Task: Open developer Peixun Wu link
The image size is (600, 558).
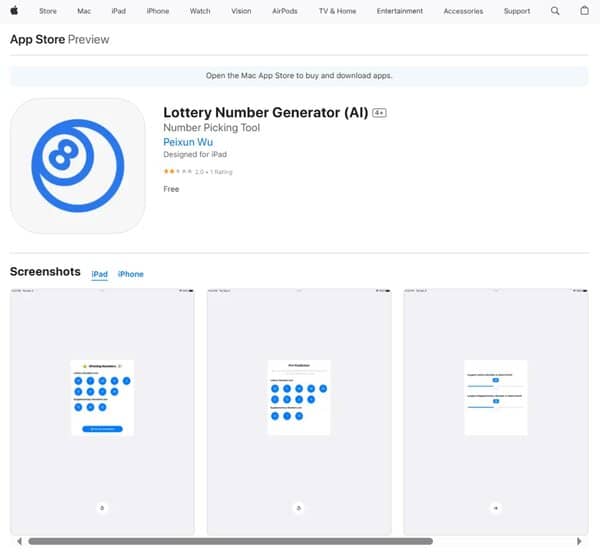Action: pos(188,142)
